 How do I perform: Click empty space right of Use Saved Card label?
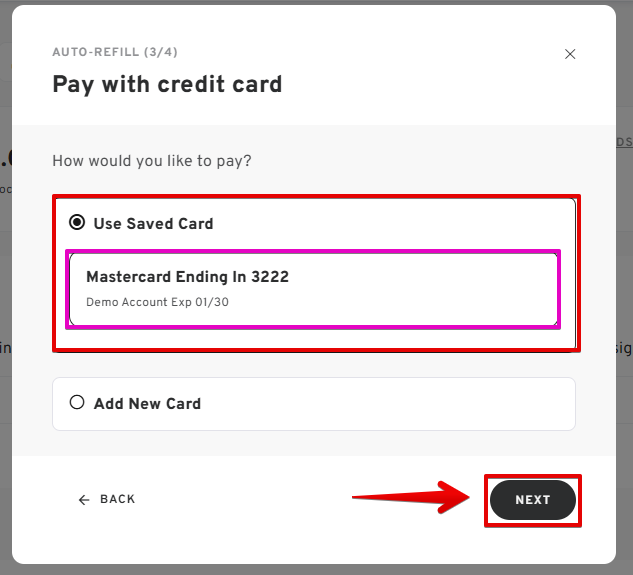(x=400, y=224)
